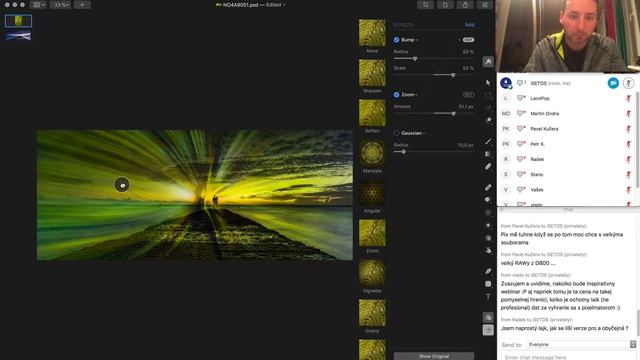The width and height of the screenshot is (640, 360).
Task: Enable the Gaussian effect checkbox
Action: click(x=396, y=133)
